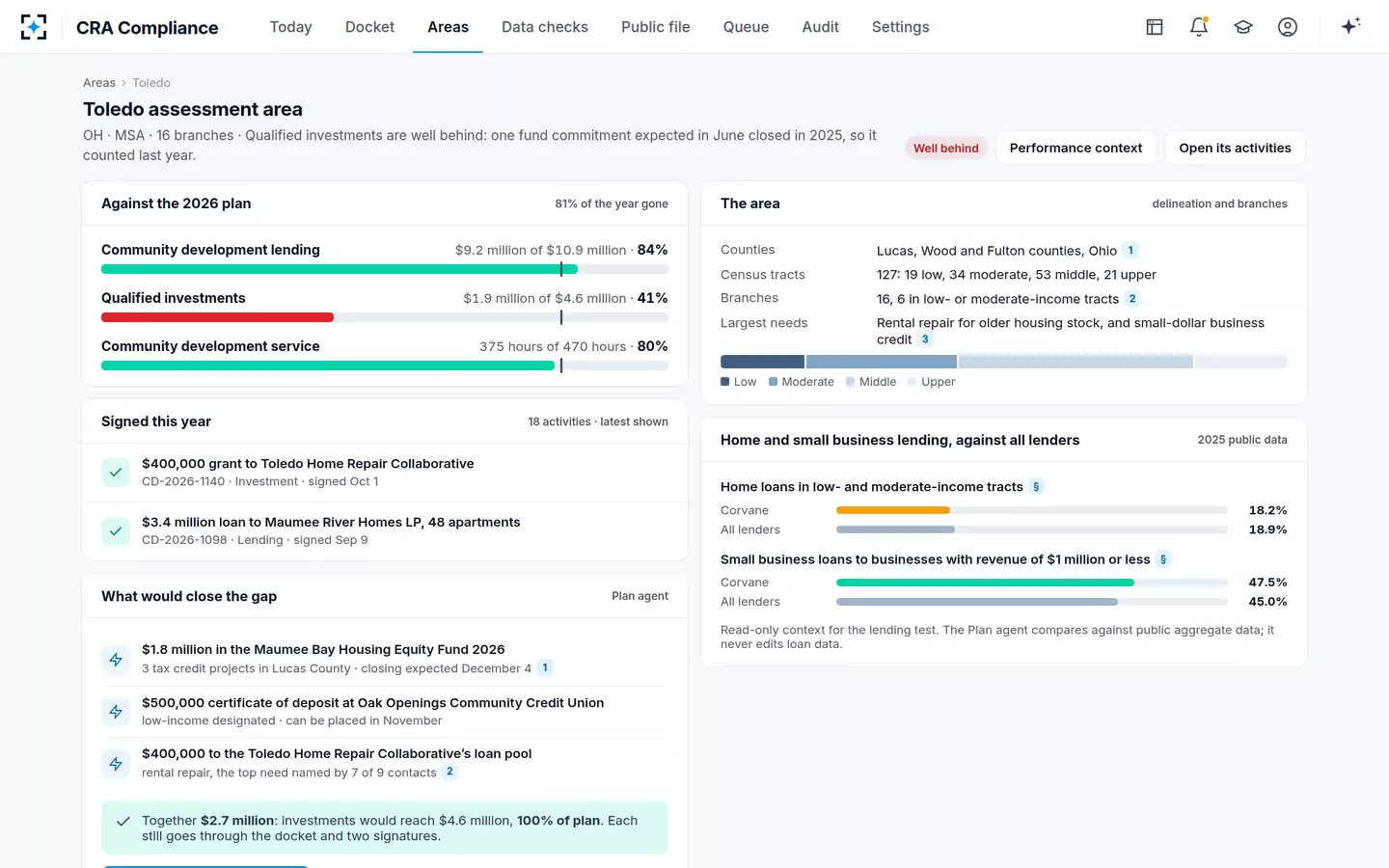Click the Qualified investments progress bar

pos(385,317)
